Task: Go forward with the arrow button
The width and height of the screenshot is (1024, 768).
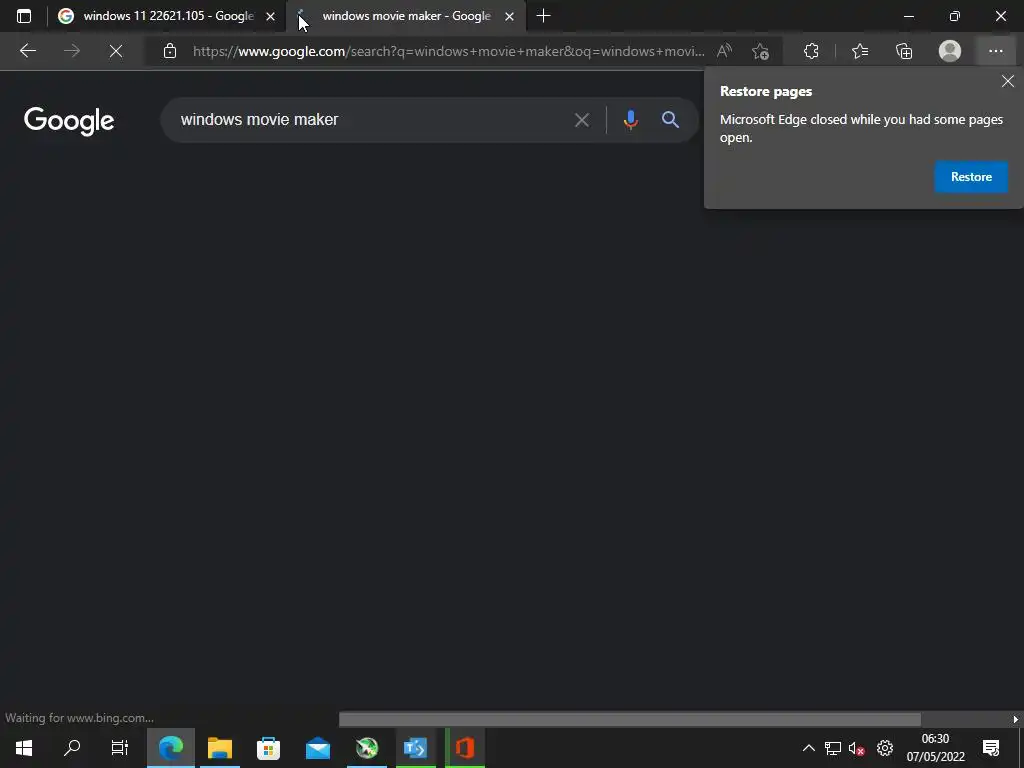Action: click(72, 51)
